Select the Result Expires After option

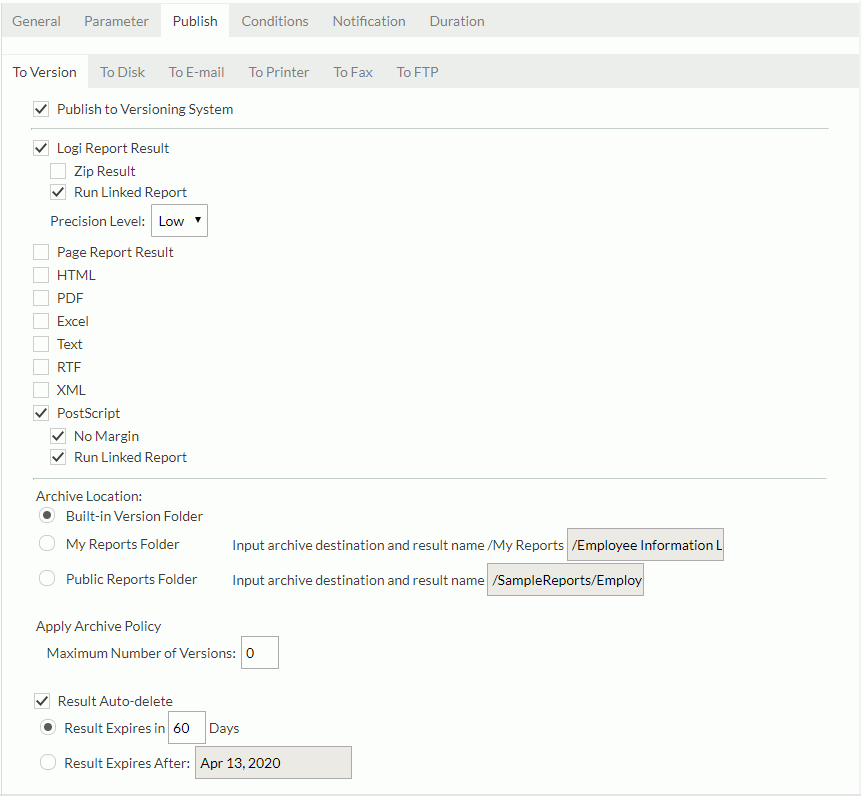click(x=47, y=761)
